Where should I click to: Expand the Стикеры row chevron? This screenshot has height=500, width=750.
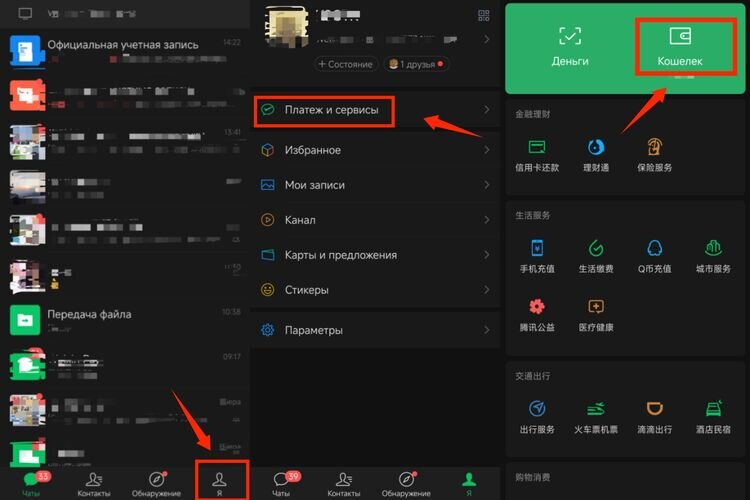tap(486, 289)
